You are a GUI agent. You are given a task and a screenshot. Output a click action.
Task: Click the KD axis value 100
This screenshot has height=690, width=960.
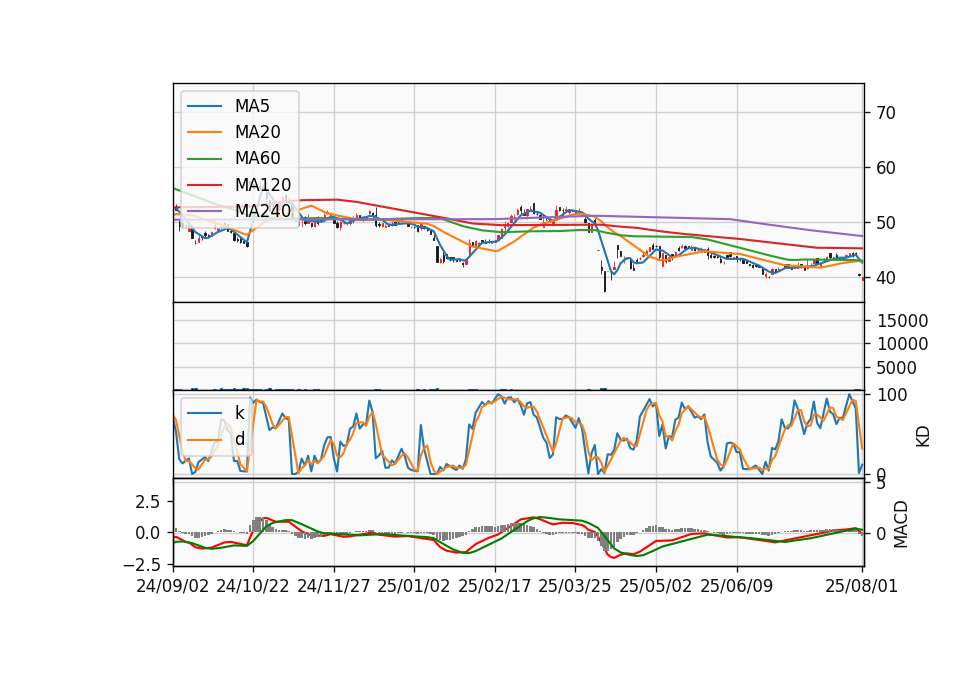click(x=892, y=395)
